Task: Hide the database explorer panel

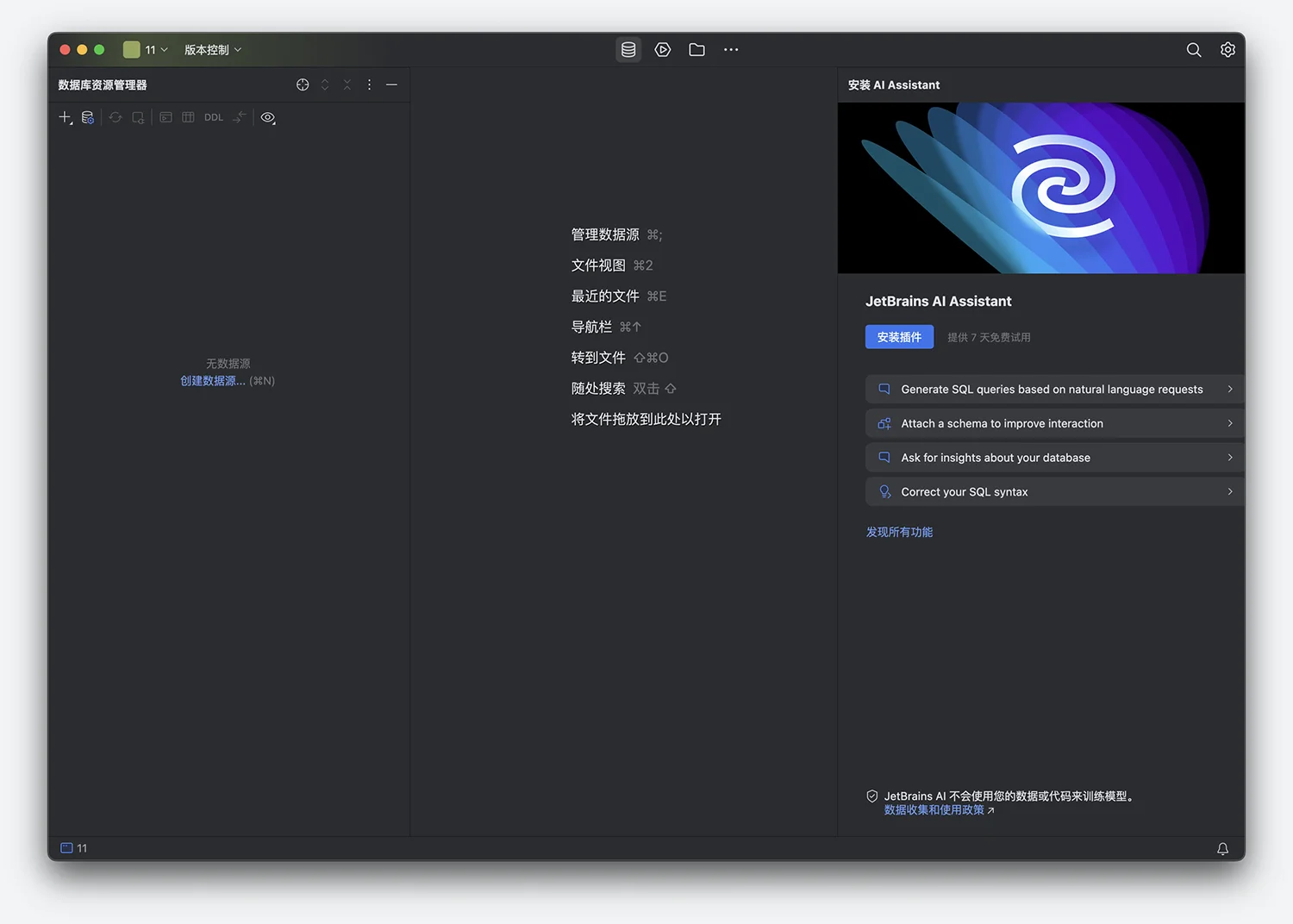Action: [391, 84]
